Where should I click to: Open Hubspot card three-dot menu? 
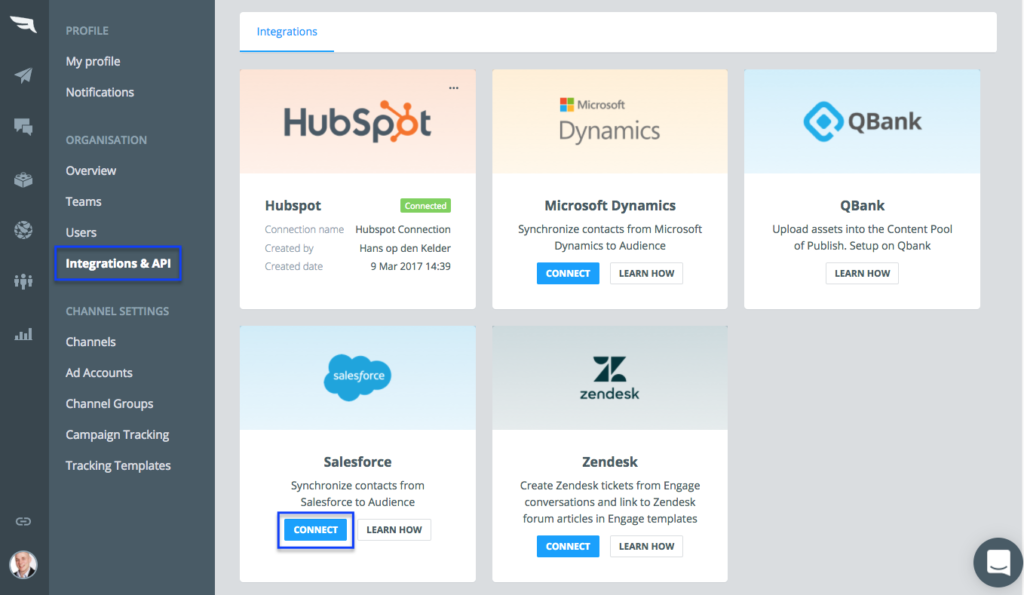pyautogui.click(x=453, y=88)
